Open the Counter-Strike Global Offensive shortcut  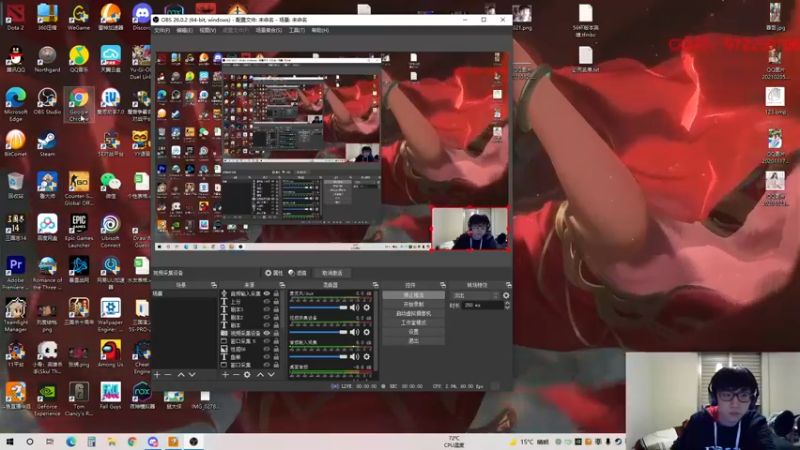click(x=79, y=189)
